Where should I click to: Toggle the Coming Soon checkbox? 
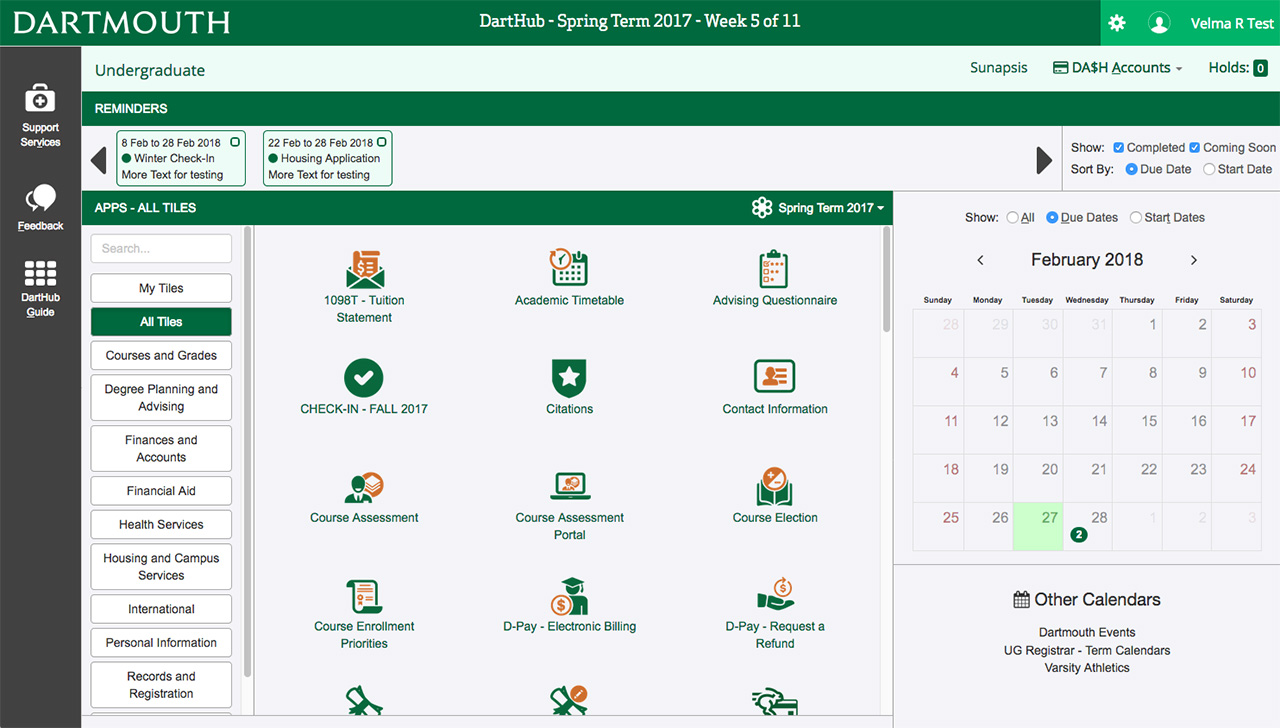[1195, 147]
